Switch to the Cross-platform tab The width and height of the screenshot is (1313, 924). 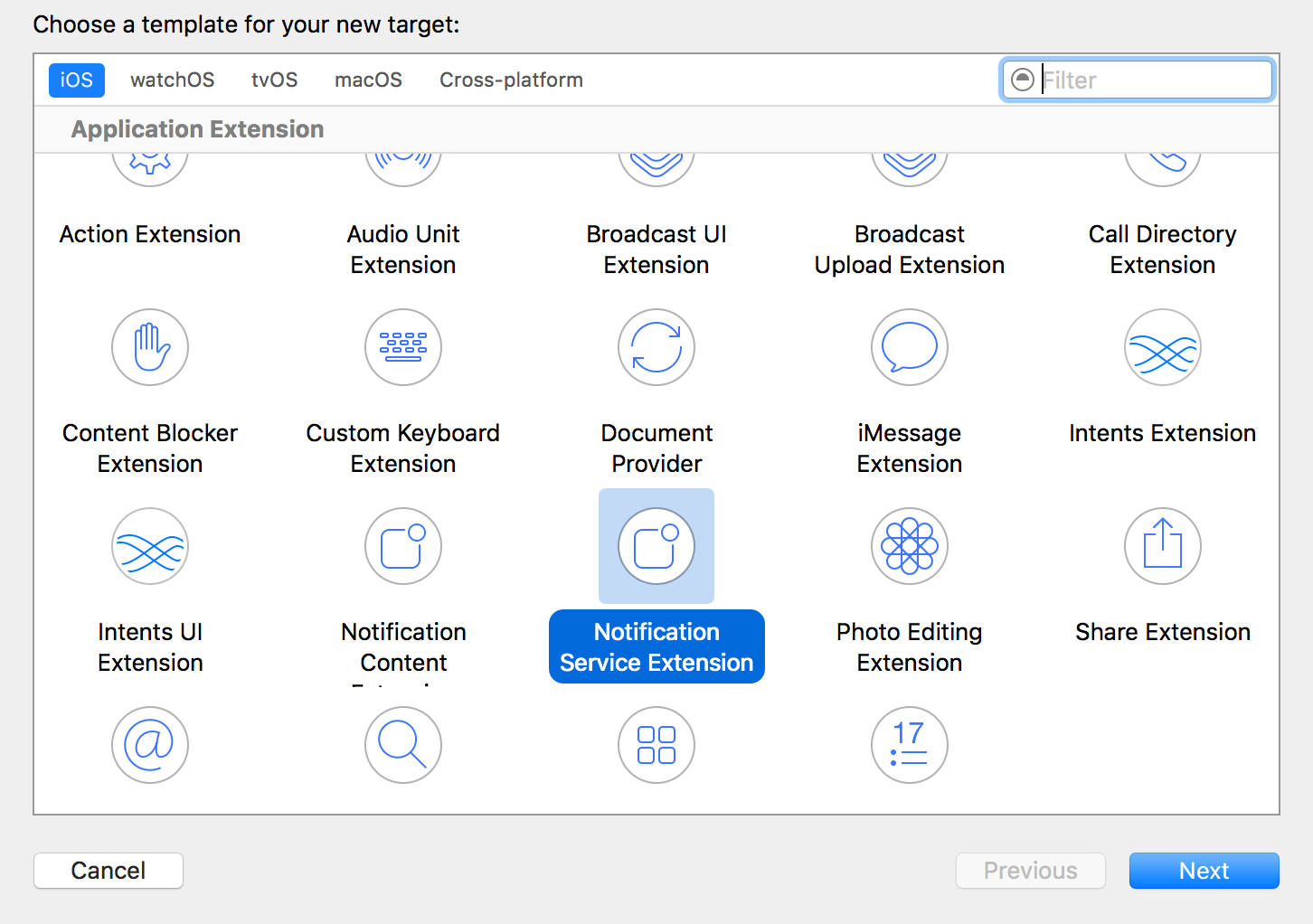point(512,80)
